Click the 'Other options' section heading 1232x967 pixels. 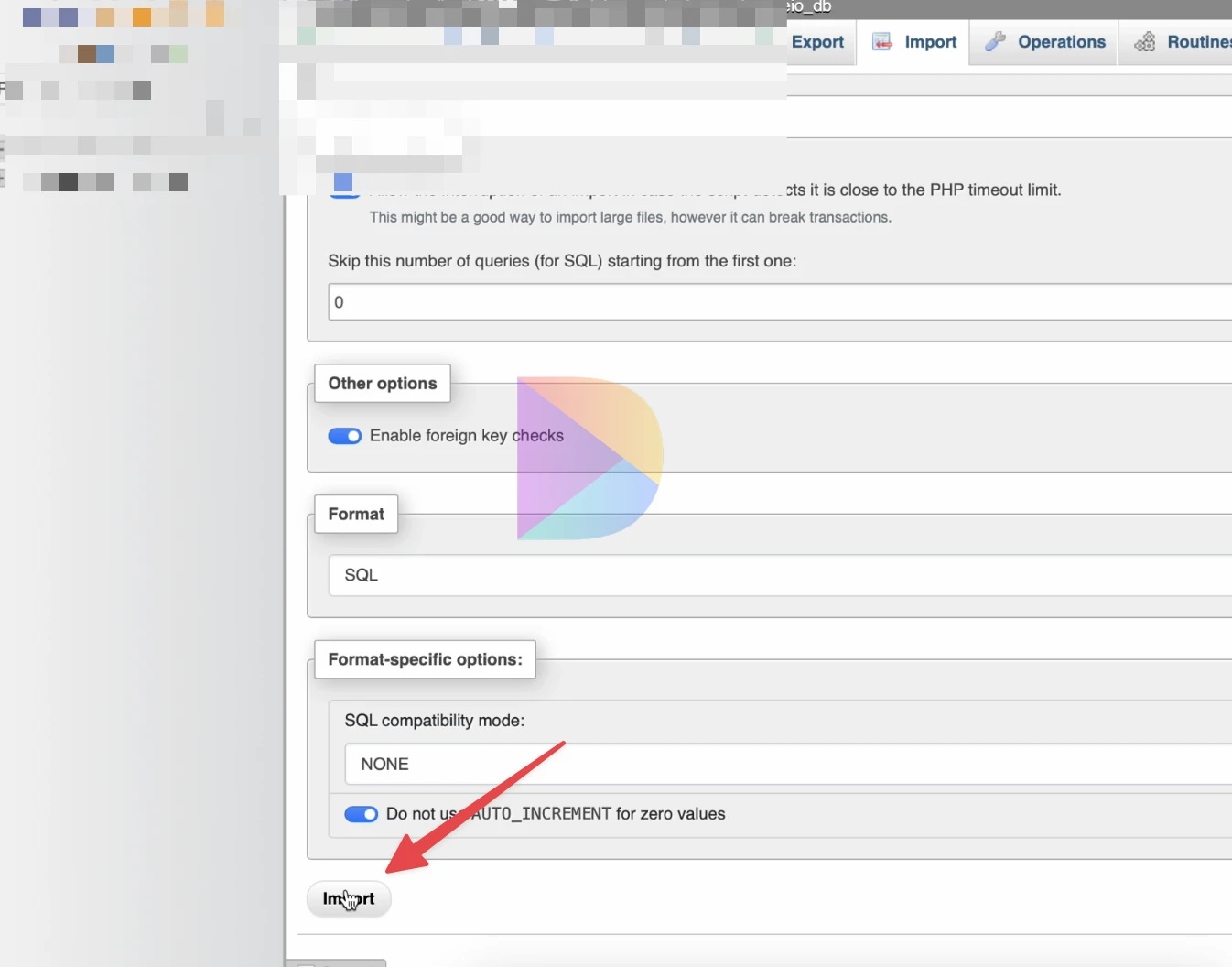383,384
